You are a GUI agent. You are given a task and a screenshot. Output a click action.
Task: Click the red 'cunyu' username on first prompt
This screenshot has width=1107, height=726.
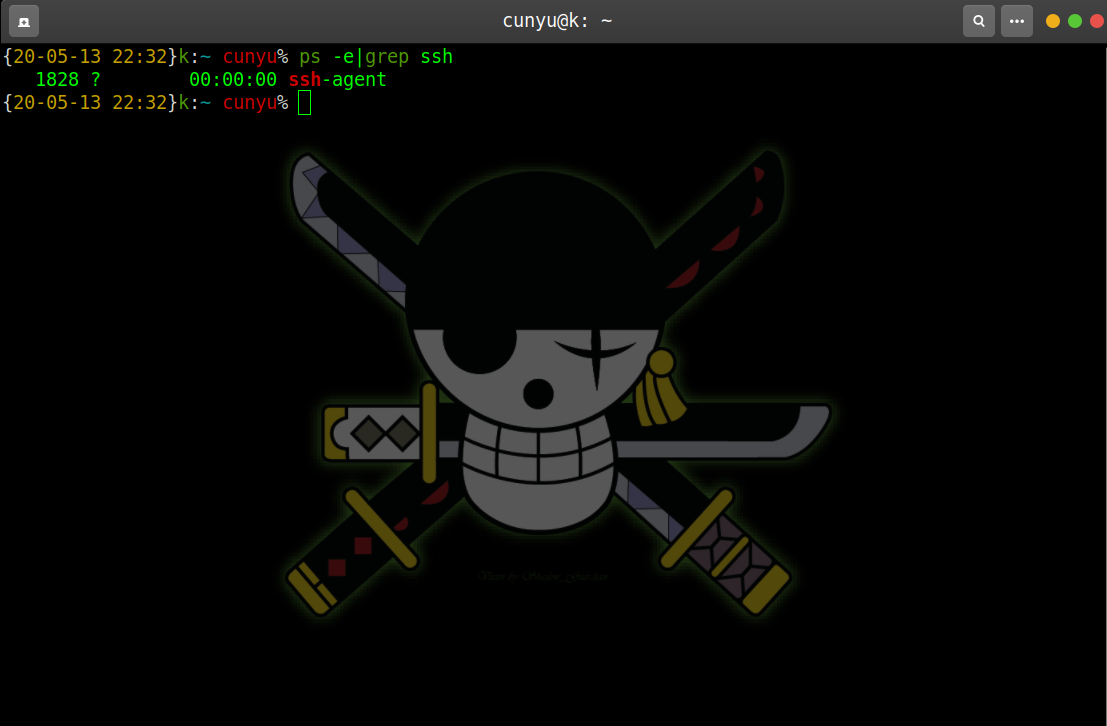pos(250,57)
